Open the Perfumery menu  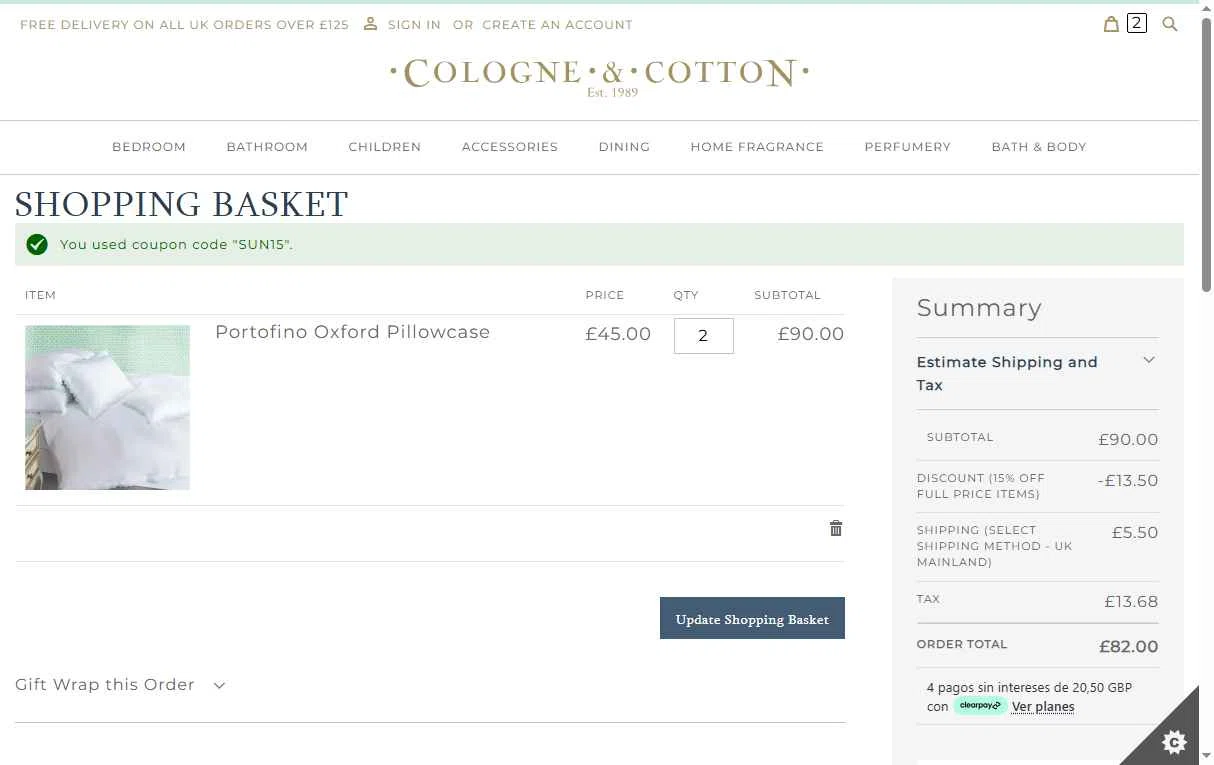tap(908, 147)
